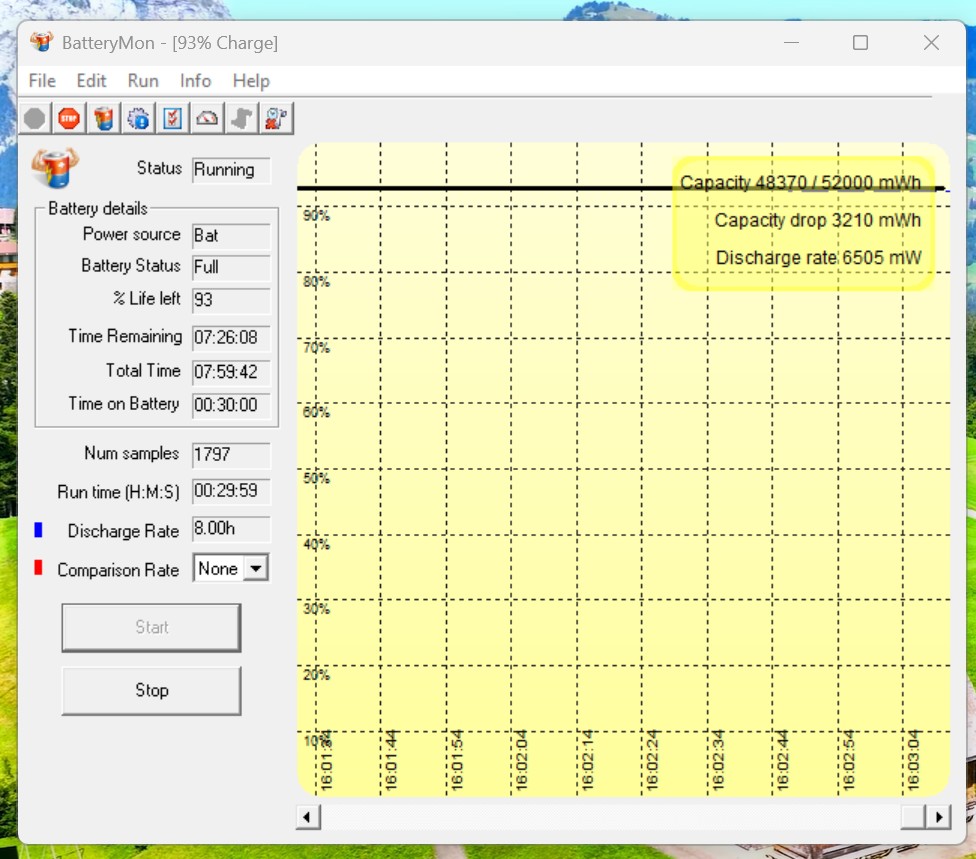The width and height of the screenshot is (976, 859).
Task: Click the Battery Status field showing Full
Action: pyautogui.click(x=231, y=267)
